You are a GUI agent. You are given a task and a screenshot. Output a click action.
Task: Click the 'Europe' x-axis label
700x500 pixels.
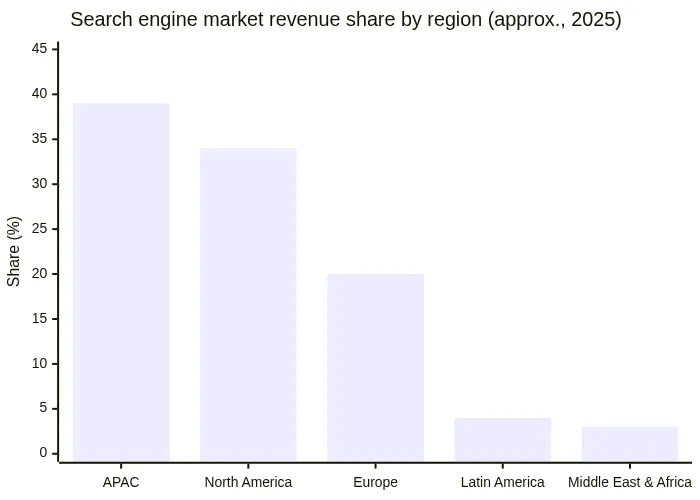point(375,483)
